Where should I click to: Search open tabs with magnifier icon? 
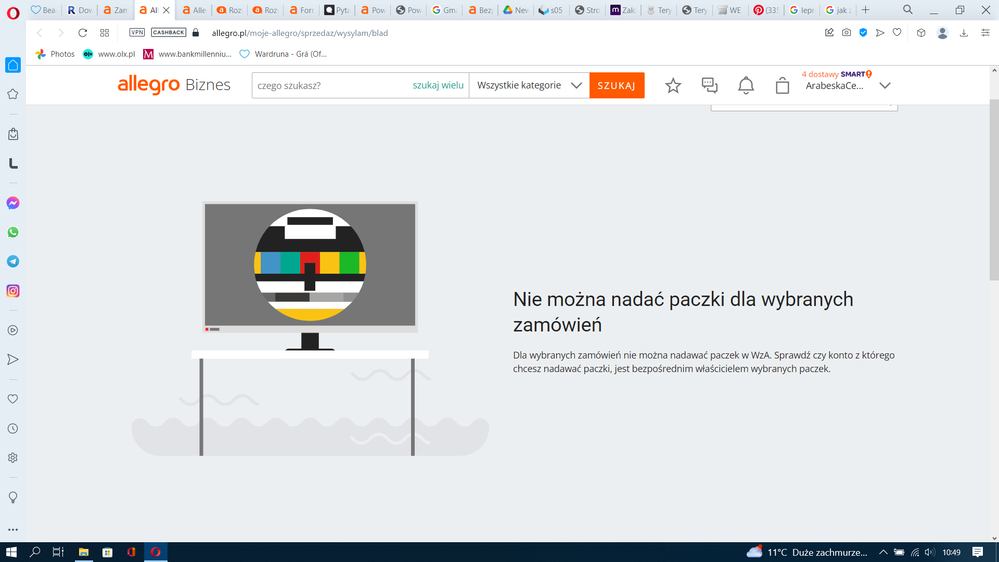pyautogui.click(x=908, y=10)
